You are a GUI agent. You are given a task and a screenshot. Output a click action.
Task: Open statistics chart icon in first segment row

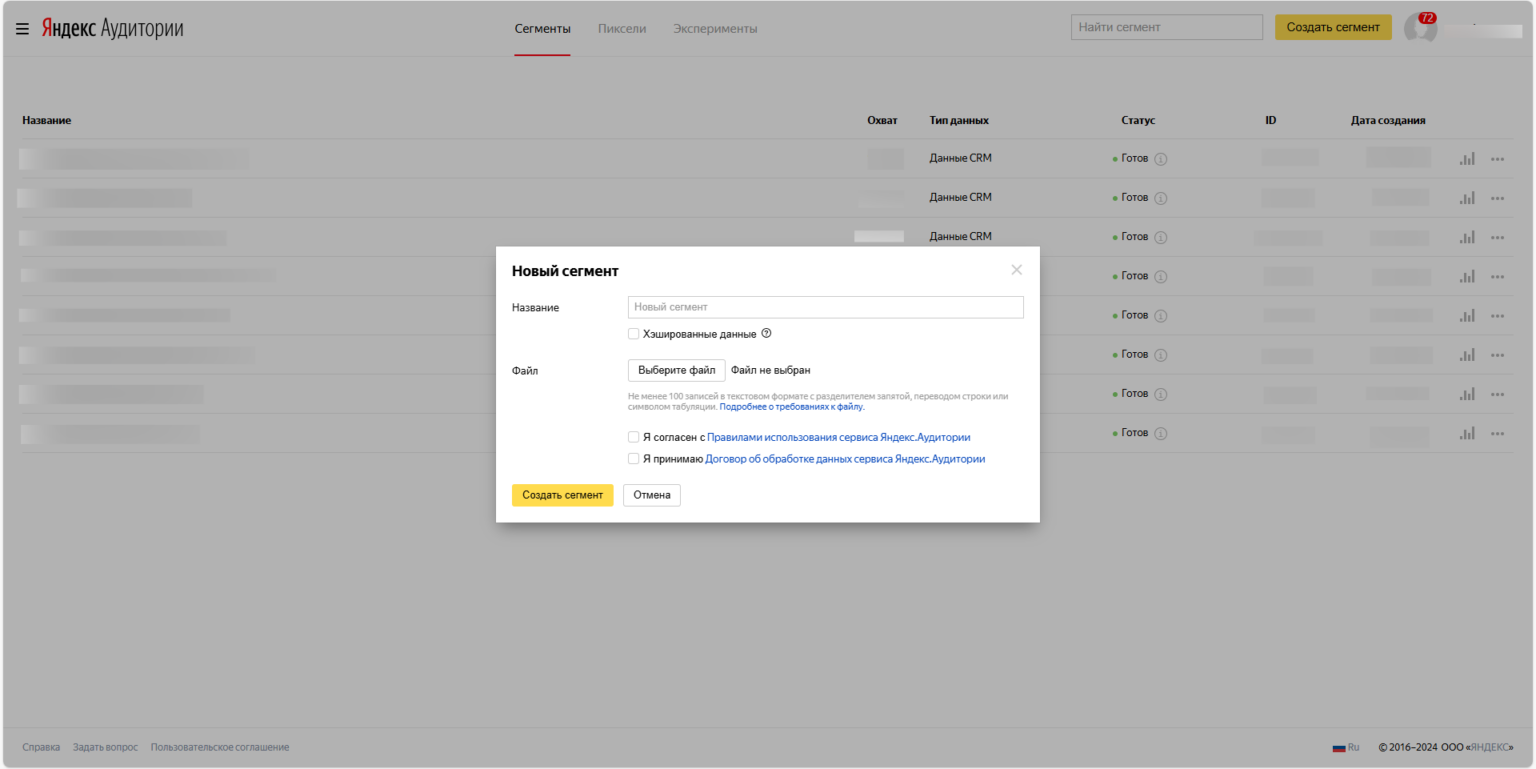tap(1467, 159)
